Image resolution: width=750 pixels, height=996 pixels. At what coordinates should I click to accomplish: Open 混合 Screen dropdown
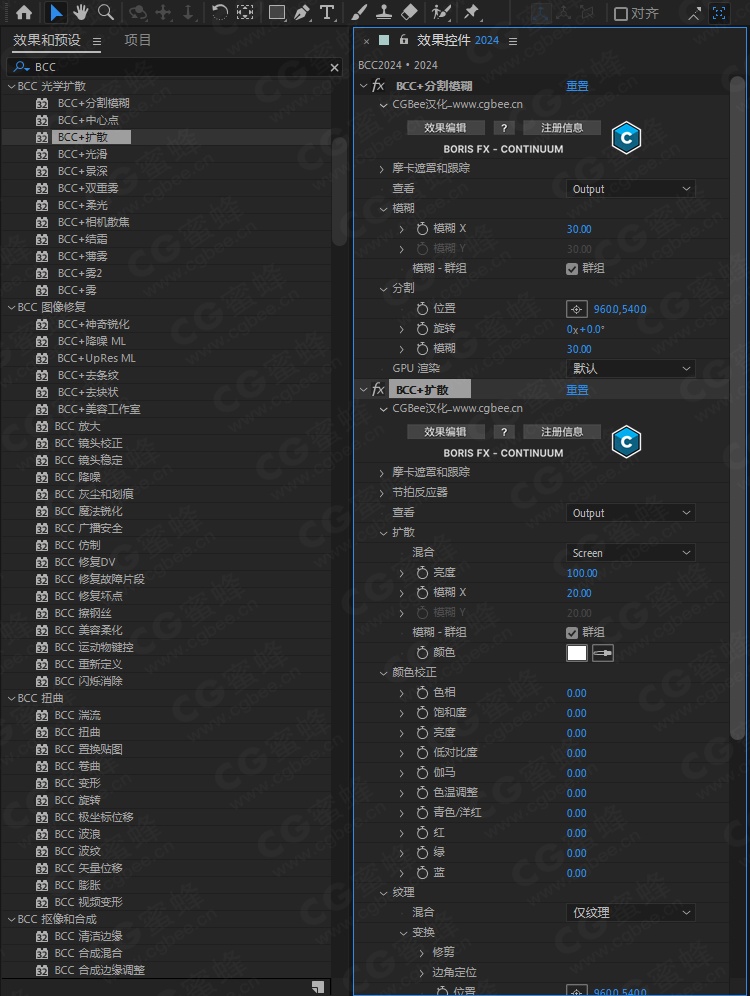tap(630, 553)
